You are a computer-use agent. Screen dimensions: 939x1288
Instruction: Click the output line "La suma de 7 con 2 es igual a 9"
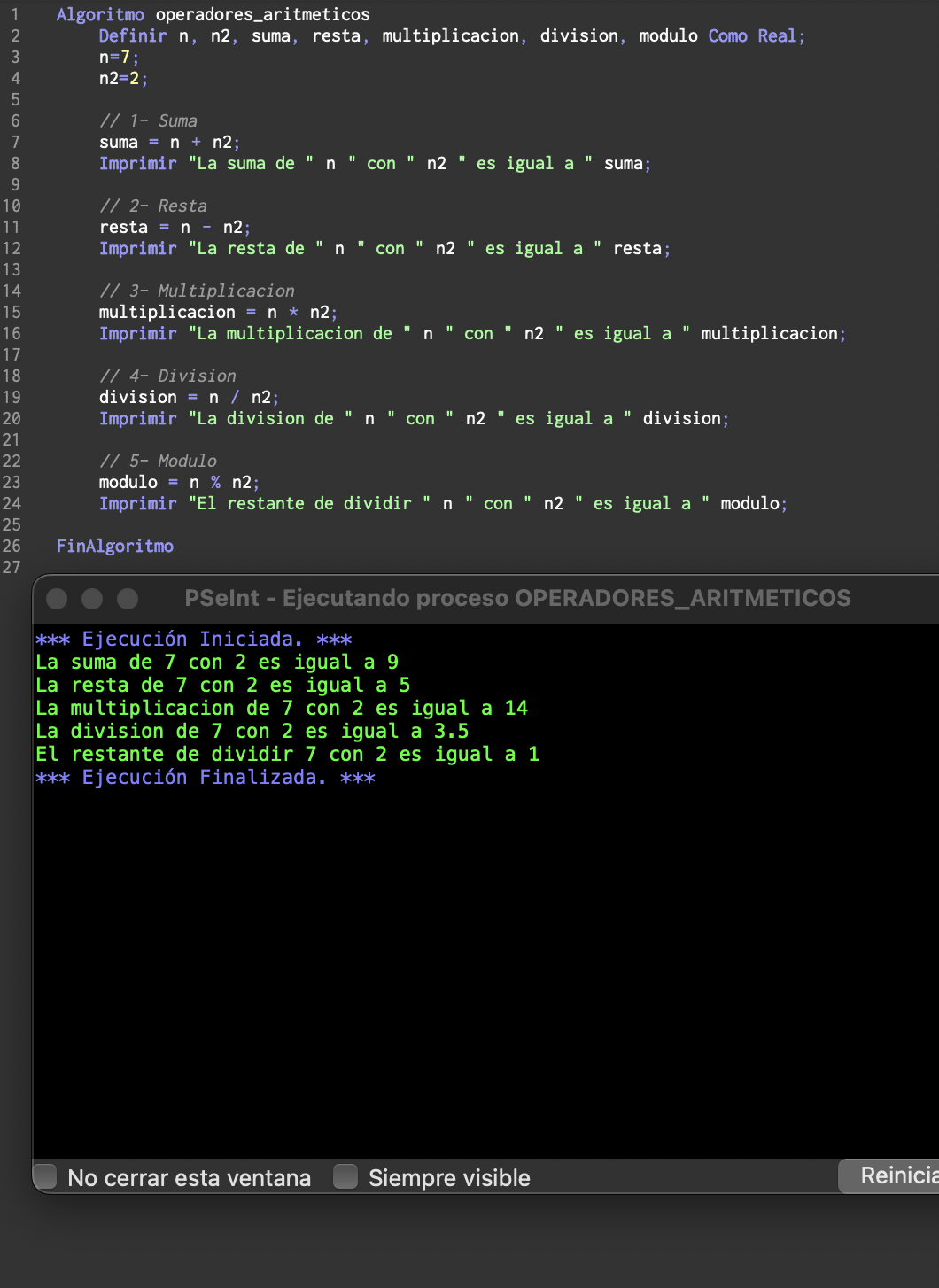click(217, 662)
